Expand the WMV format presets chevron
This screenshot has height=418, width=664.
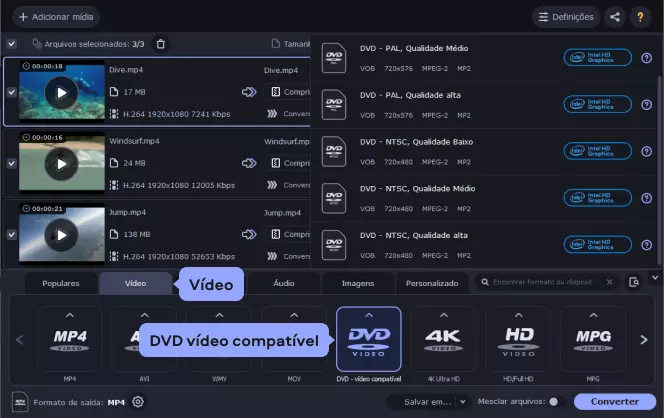tap(219, 315)
